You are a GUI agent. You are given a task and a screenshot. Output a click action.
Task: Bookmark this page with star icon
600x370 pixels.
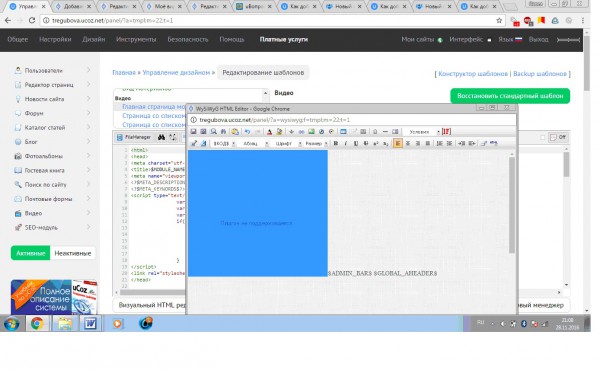pyautogui.click(x=499, y=21)
